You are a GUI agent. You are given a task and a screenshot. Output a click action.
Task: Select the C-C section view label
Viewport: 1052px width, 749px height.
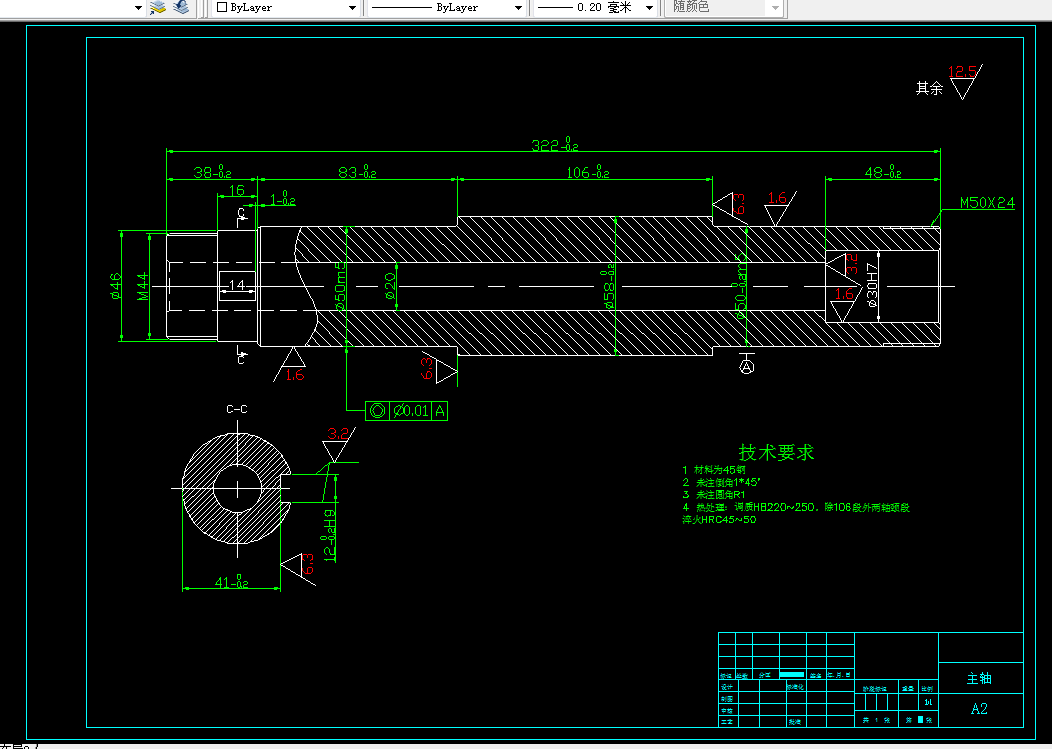tap(236, 409)
